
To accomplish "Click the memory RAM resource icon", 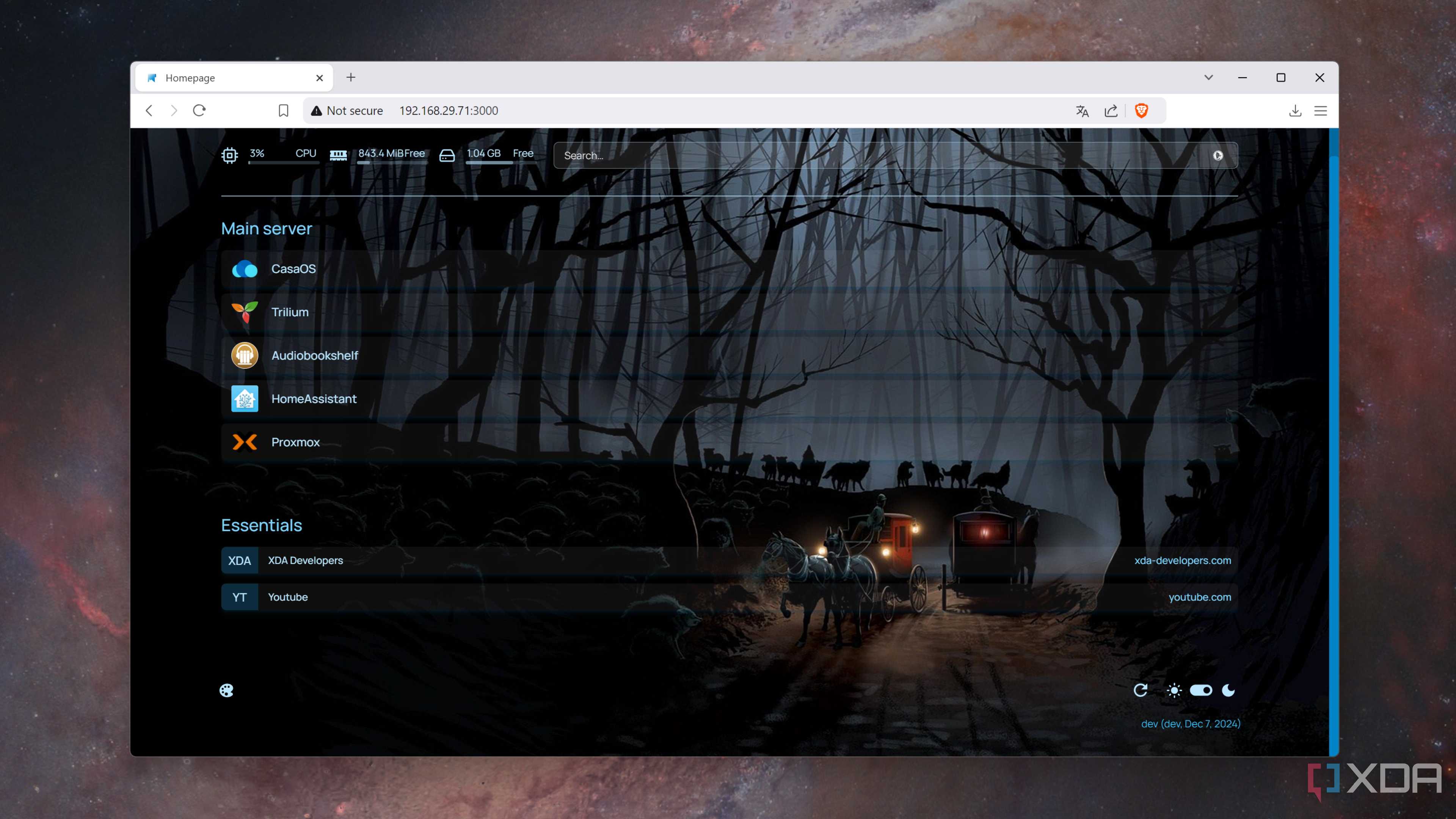I will point(338,155).
